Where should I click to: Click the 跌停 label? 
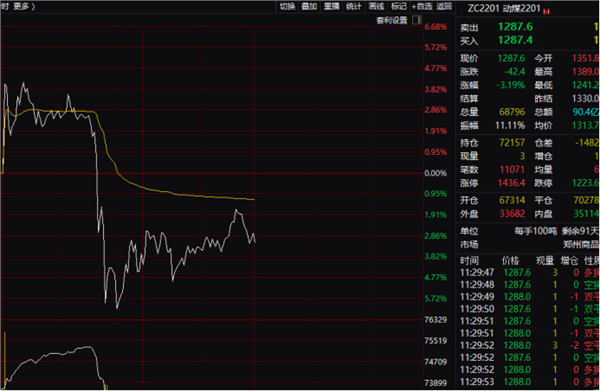(543, 183)
